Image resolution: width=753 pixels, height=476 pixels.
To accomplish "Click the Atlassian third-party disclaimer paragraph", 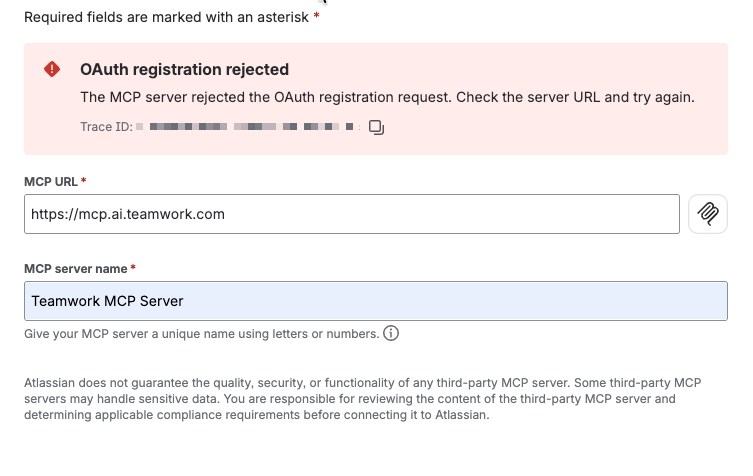I will tap(363, 399).
